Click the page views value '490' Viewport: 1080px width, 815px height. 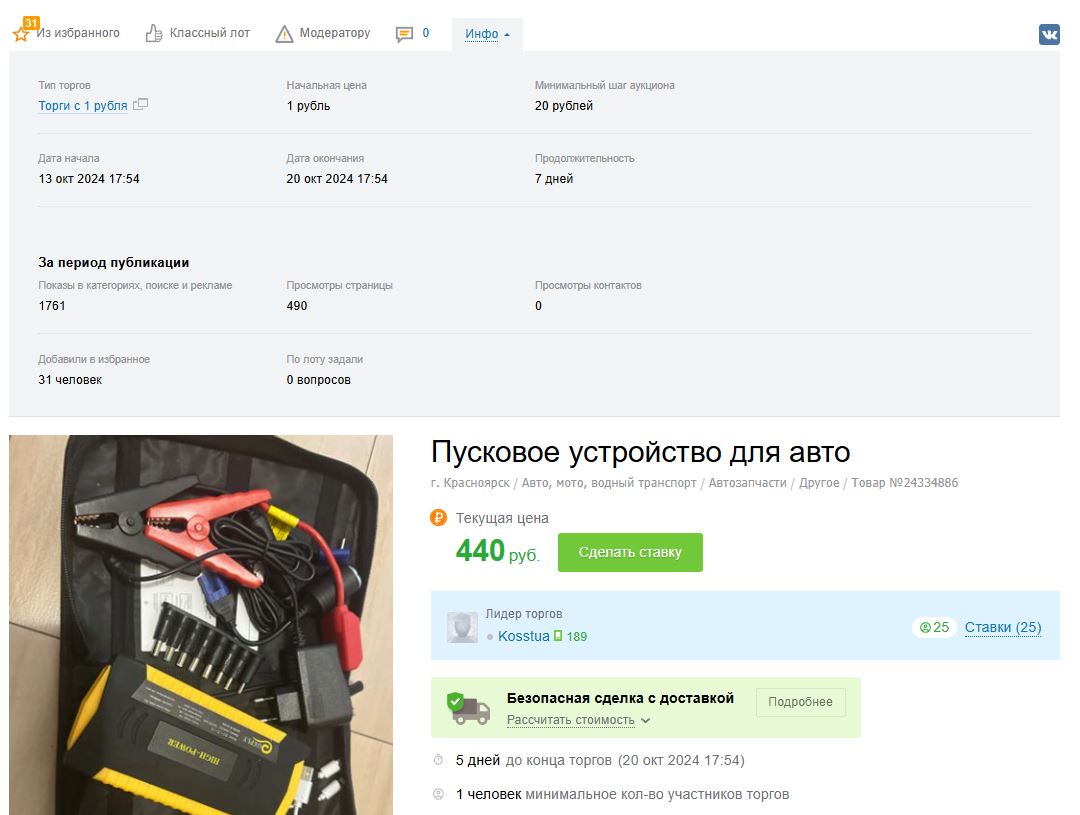click(x=297, y=305)
